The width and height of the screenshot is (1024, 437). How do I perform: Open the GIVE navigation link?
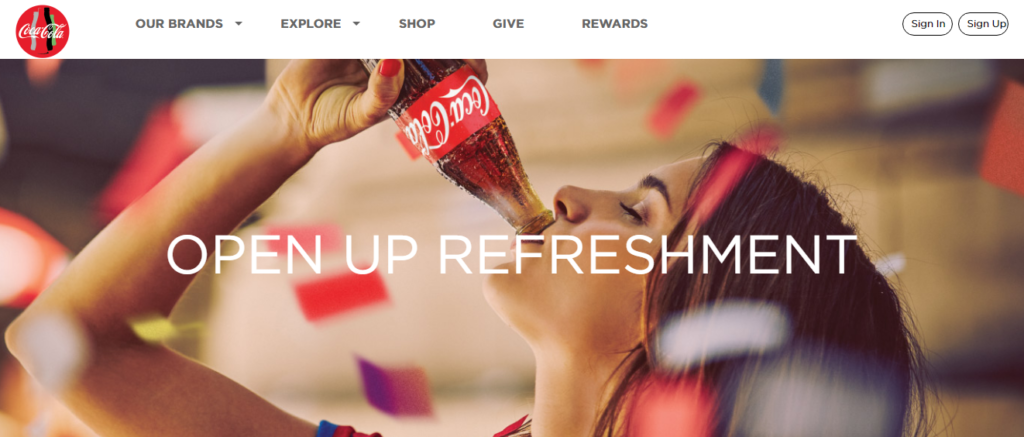508,24
